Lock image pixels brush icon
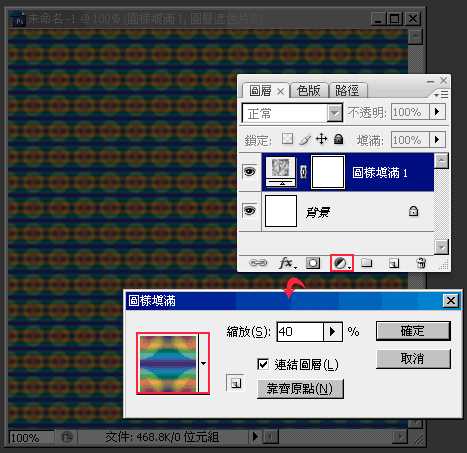 click(x=304, y=139)
